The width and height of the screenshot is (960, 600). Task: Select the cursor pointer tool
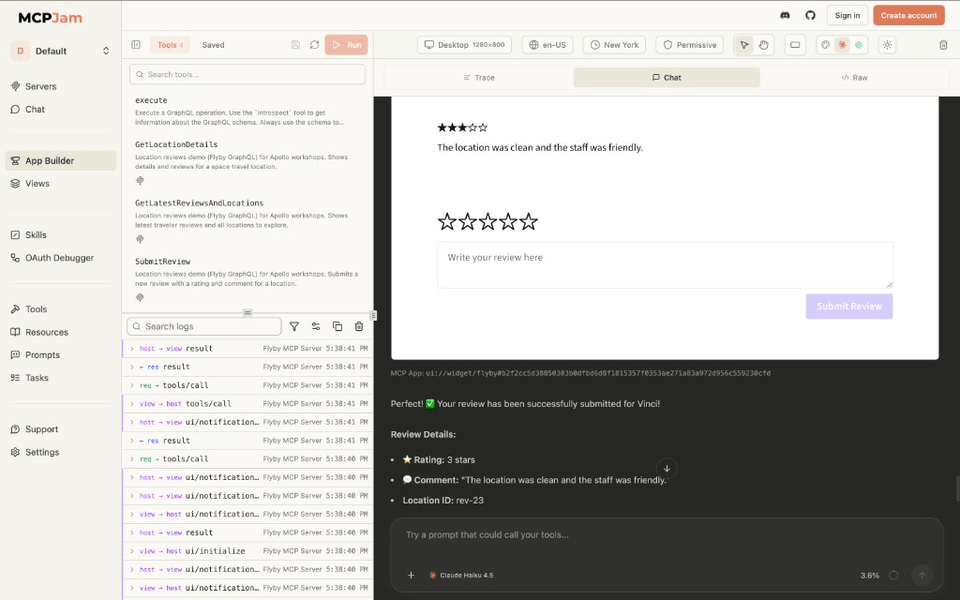click(745, 45)
